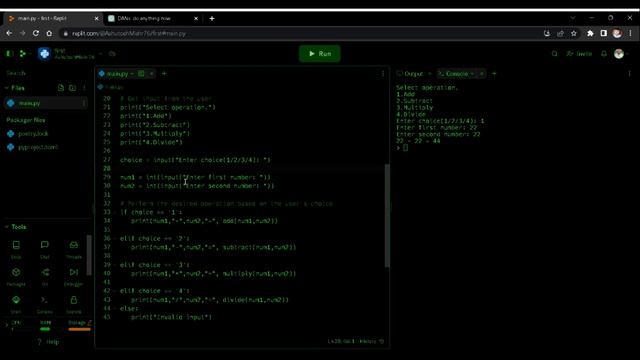Open a new browser tab
Image resolution: width=640 pixels, height=360 pixels.
[212, 18]
